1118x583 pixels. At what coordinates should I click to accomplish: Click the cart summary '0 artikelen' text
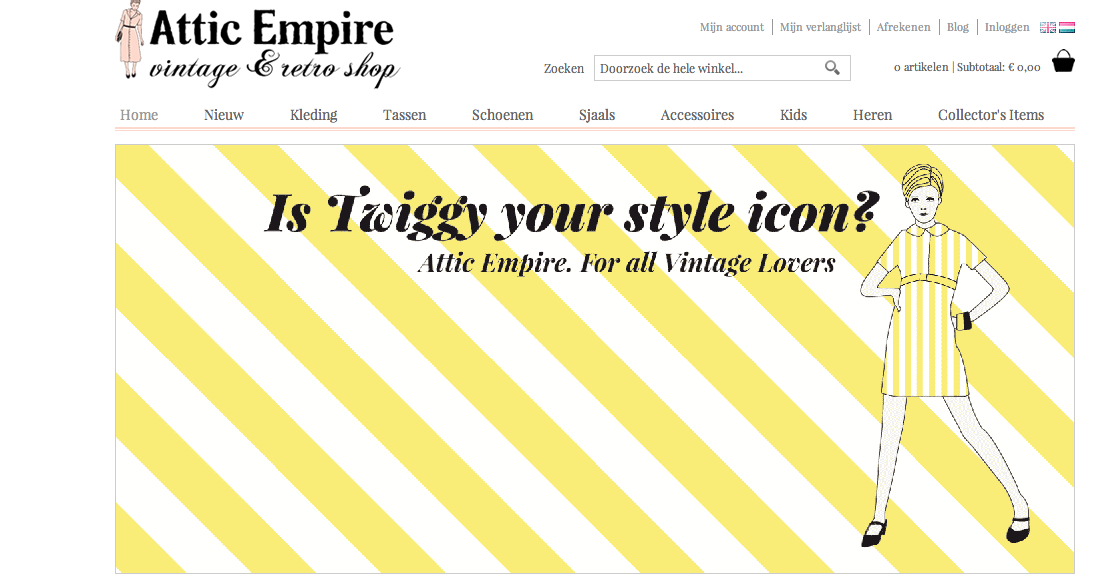point(921,67)
